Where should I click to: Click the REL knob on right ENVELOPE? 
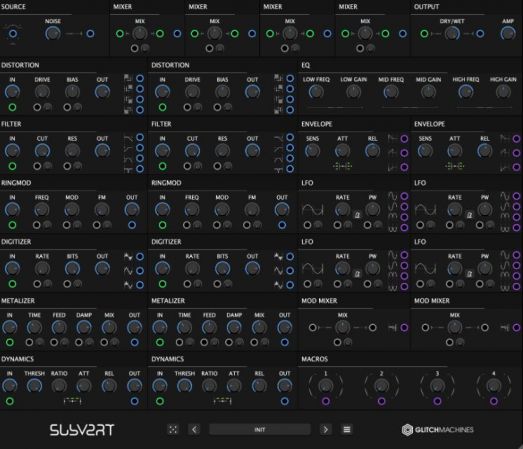coord(485,151)
